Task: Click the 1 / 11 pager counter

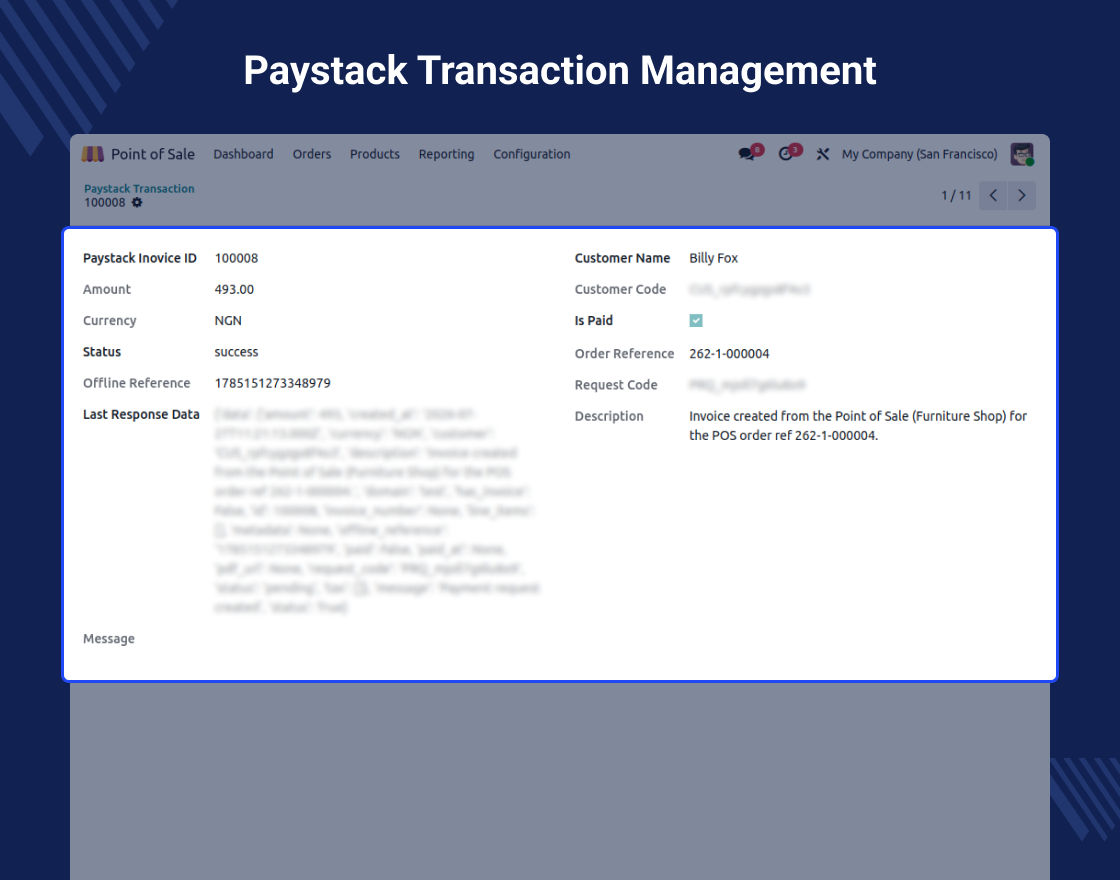Action: tap(956, 196)
